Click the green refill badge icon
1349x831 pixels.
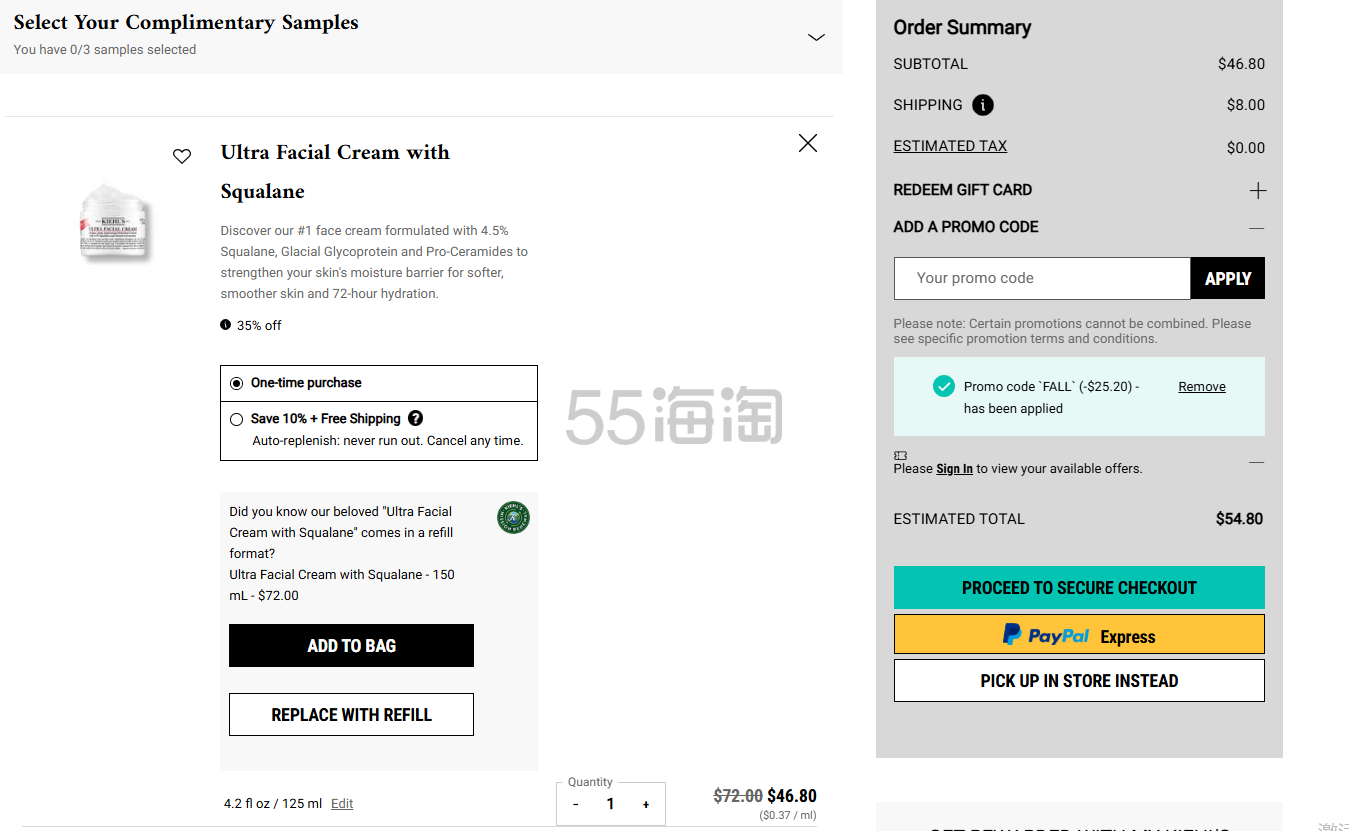513,518
